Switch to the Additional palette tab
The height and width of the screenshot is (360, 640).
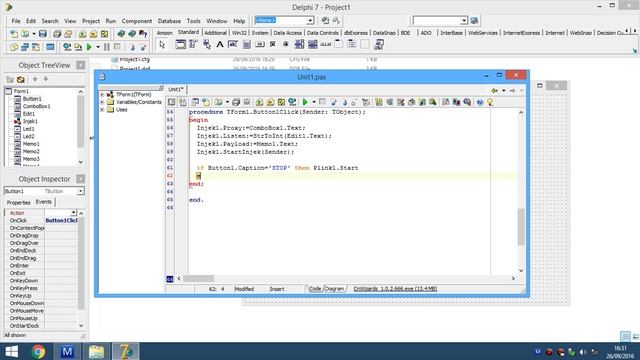coord(215,33)
